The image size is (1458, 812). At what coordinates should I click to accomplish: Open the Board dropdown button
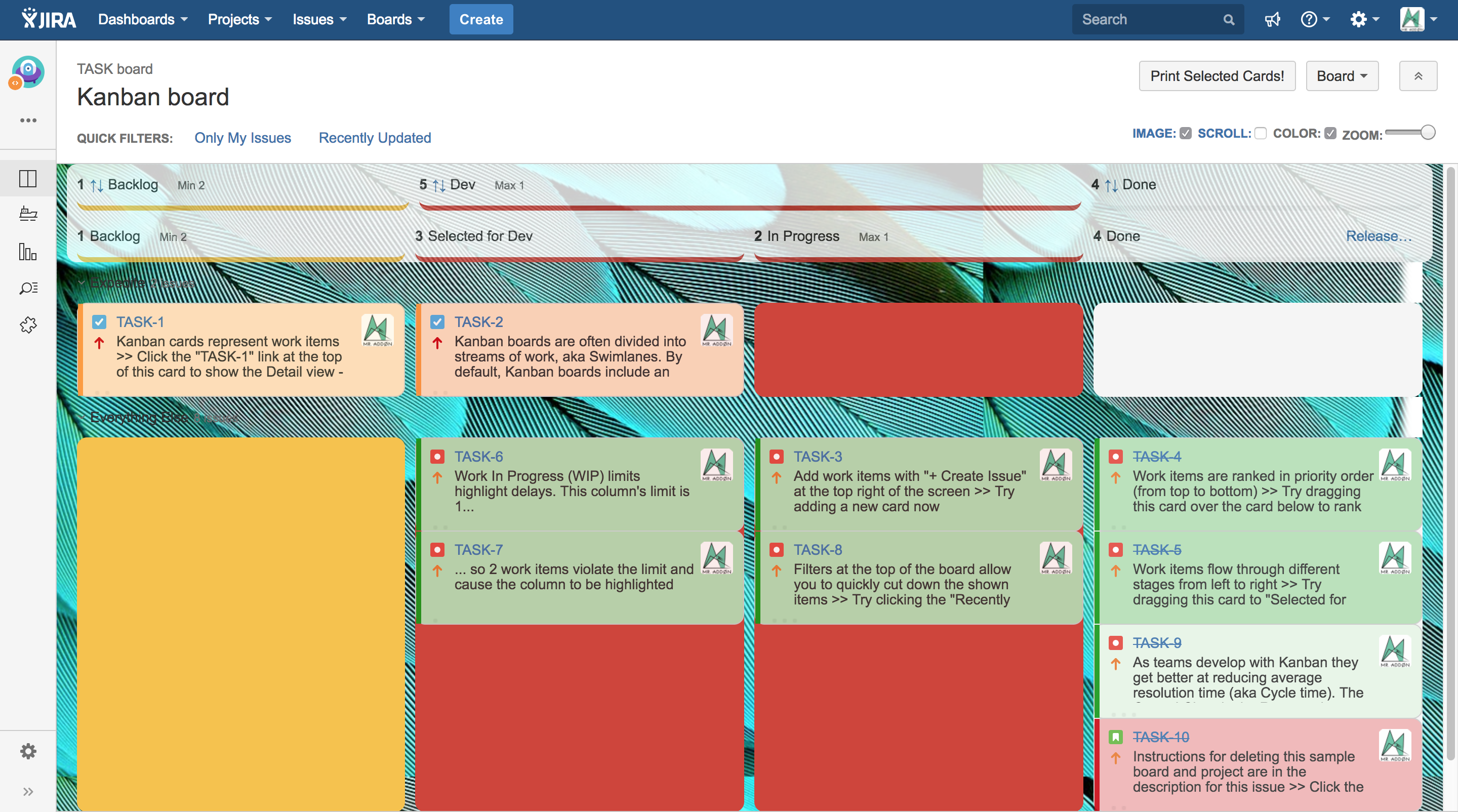pos(1342,76)
